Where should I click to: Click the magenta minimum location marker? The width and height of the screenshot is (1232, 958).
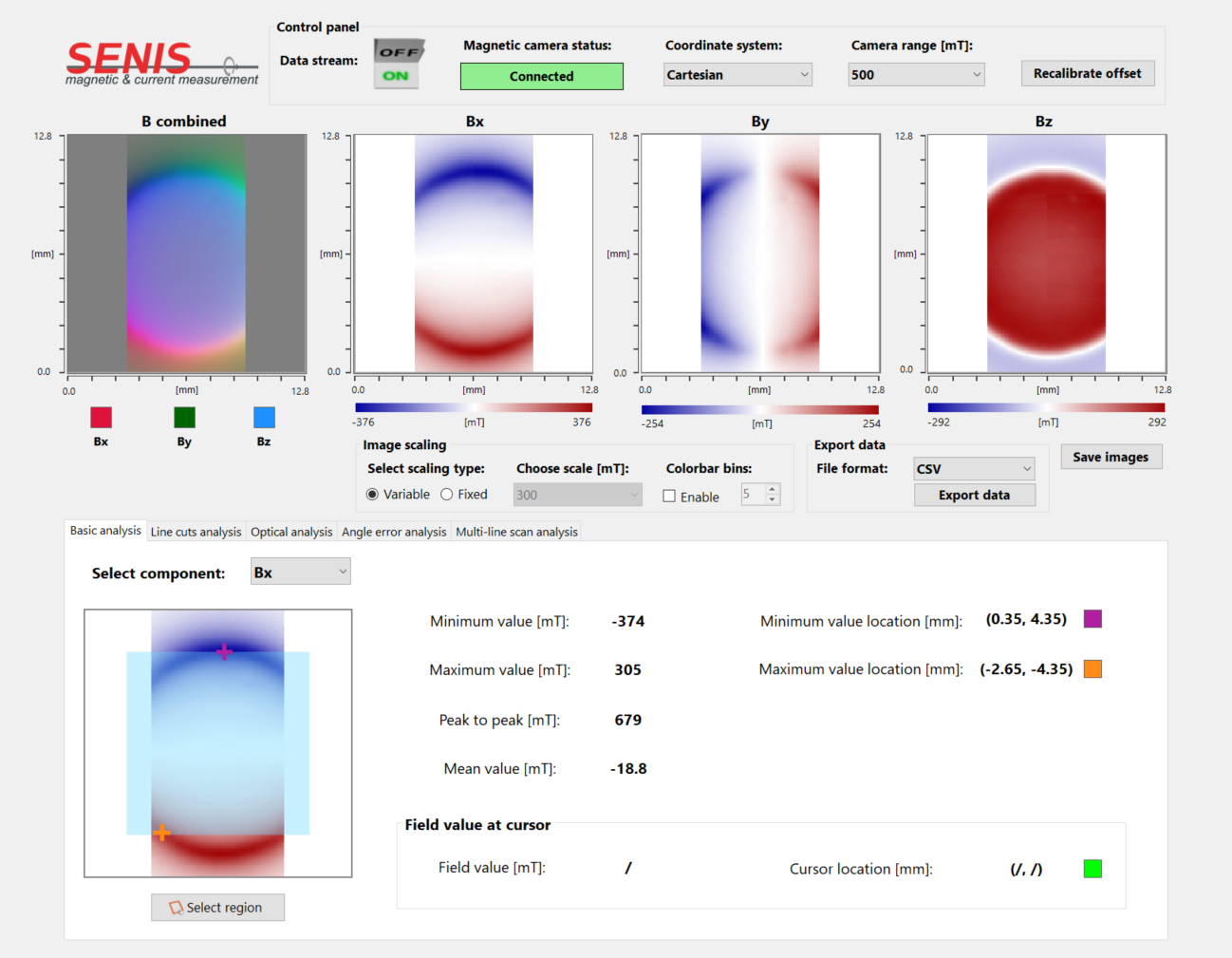224,651
